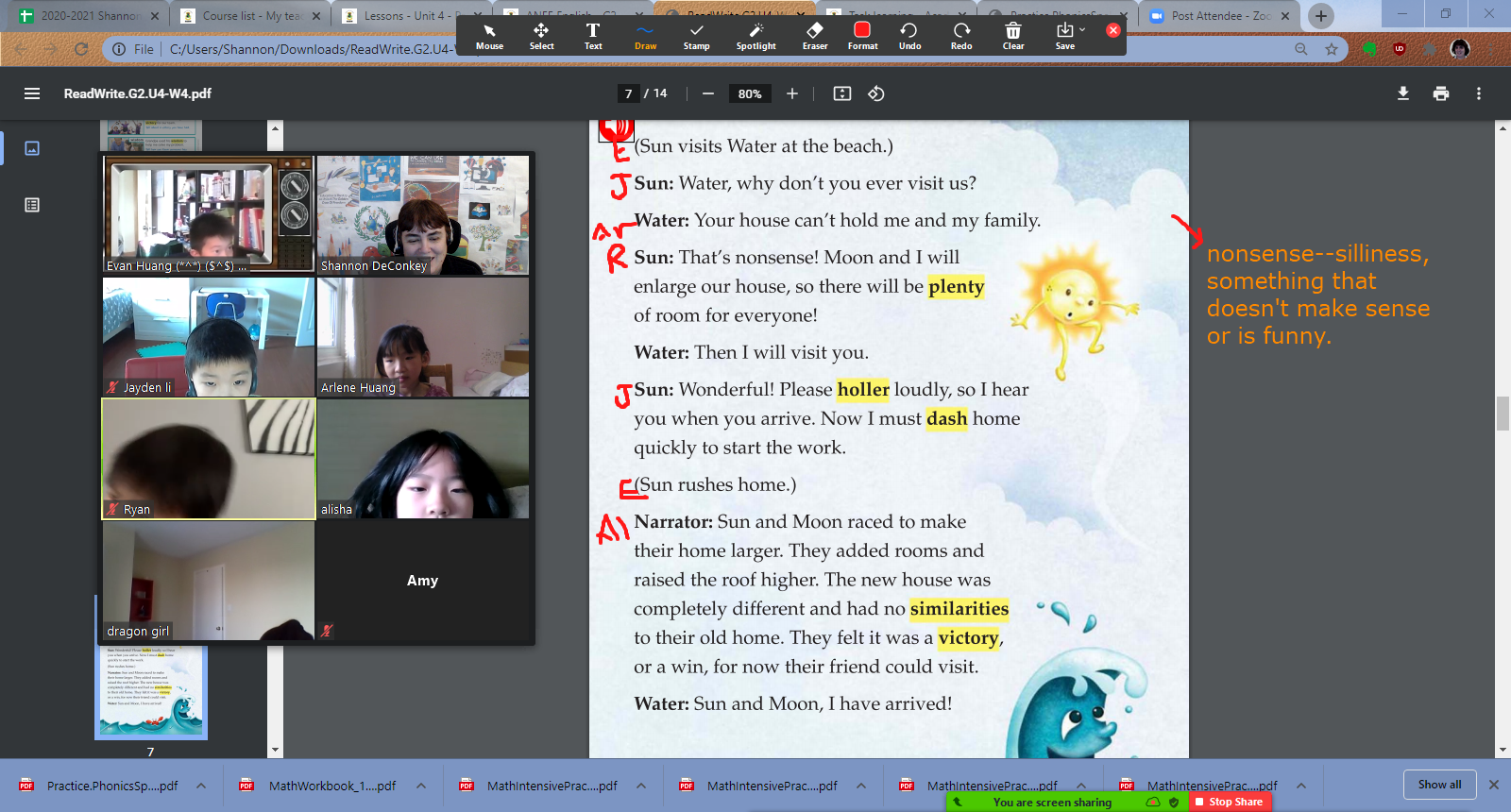Viewport: 1511px width, 812px height.
Task: Close the downloads bar
Action: pyautogui.click(x=1494, y=785)
